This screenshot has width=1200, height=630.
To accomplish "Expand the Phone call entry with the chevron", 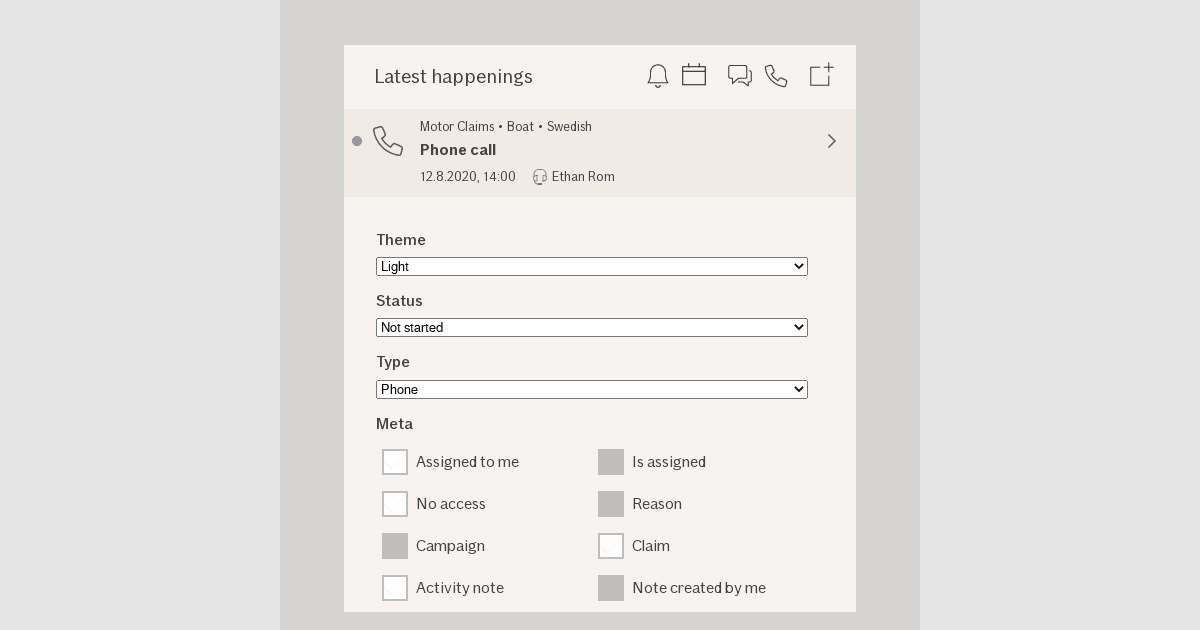I will tap(832, 141).
